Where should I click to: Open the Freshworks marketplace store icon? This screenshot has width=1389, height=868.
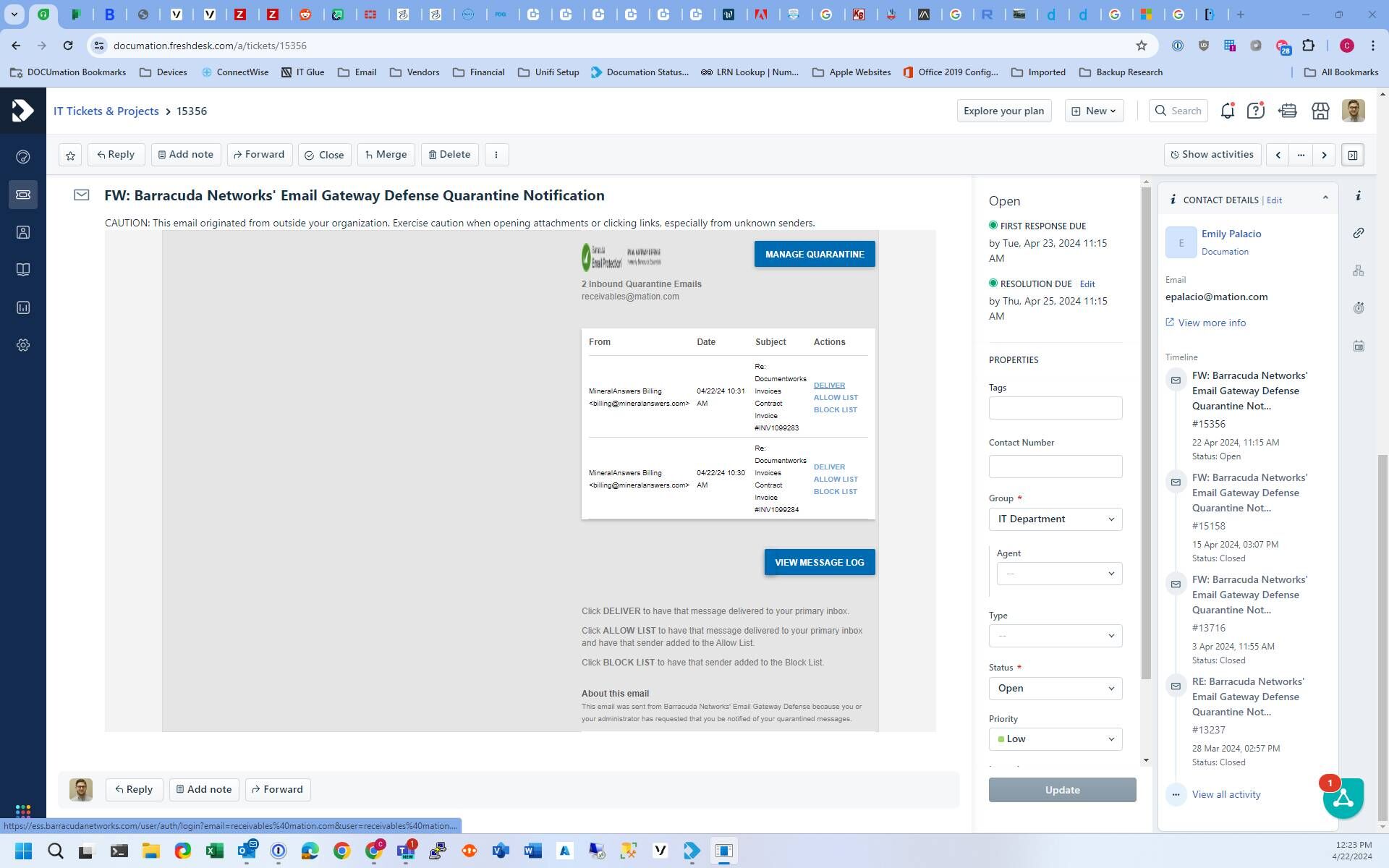[x=1320, y=111]
